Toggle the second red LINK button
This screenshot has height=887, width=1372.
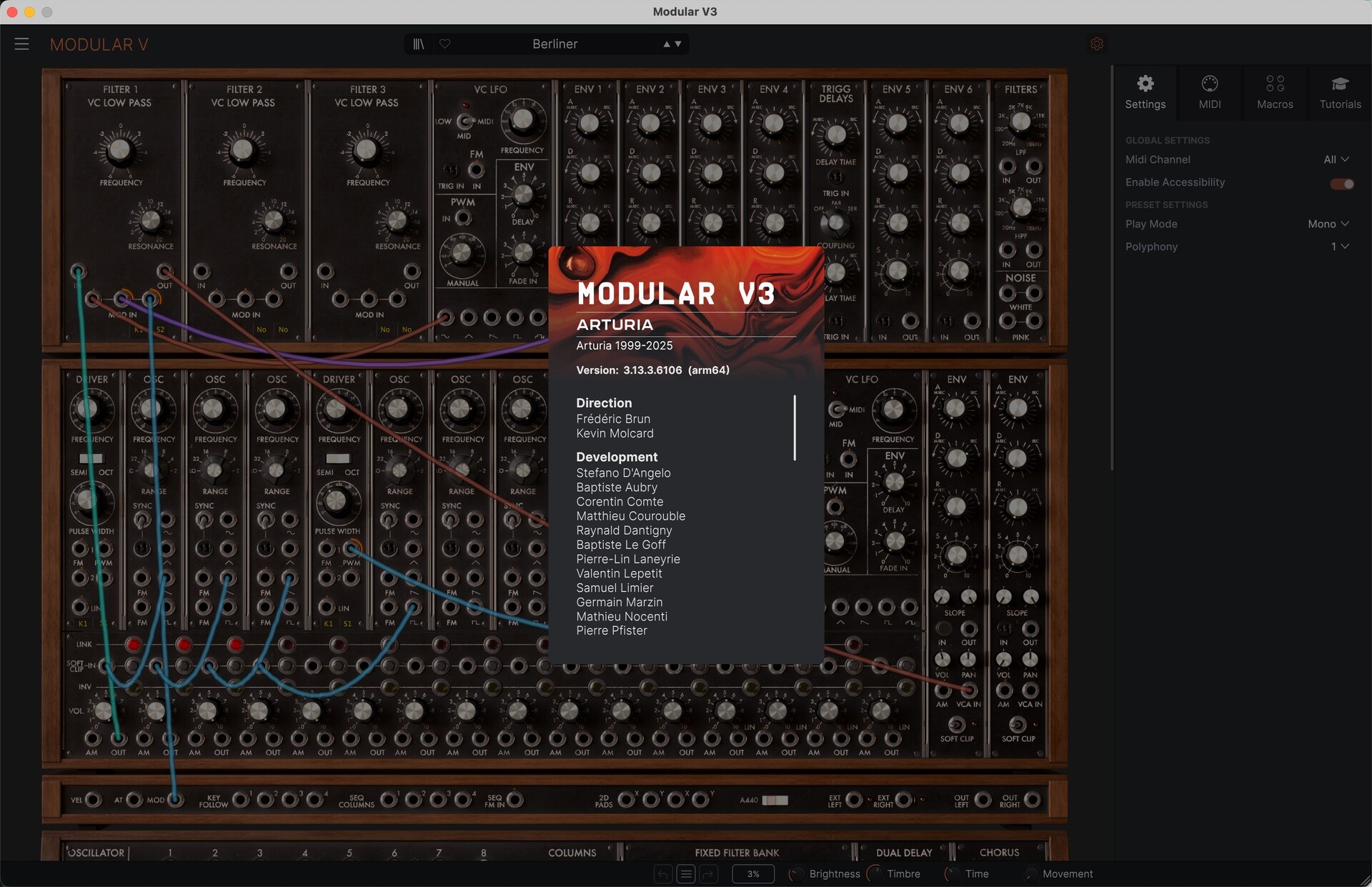(184, 645)
